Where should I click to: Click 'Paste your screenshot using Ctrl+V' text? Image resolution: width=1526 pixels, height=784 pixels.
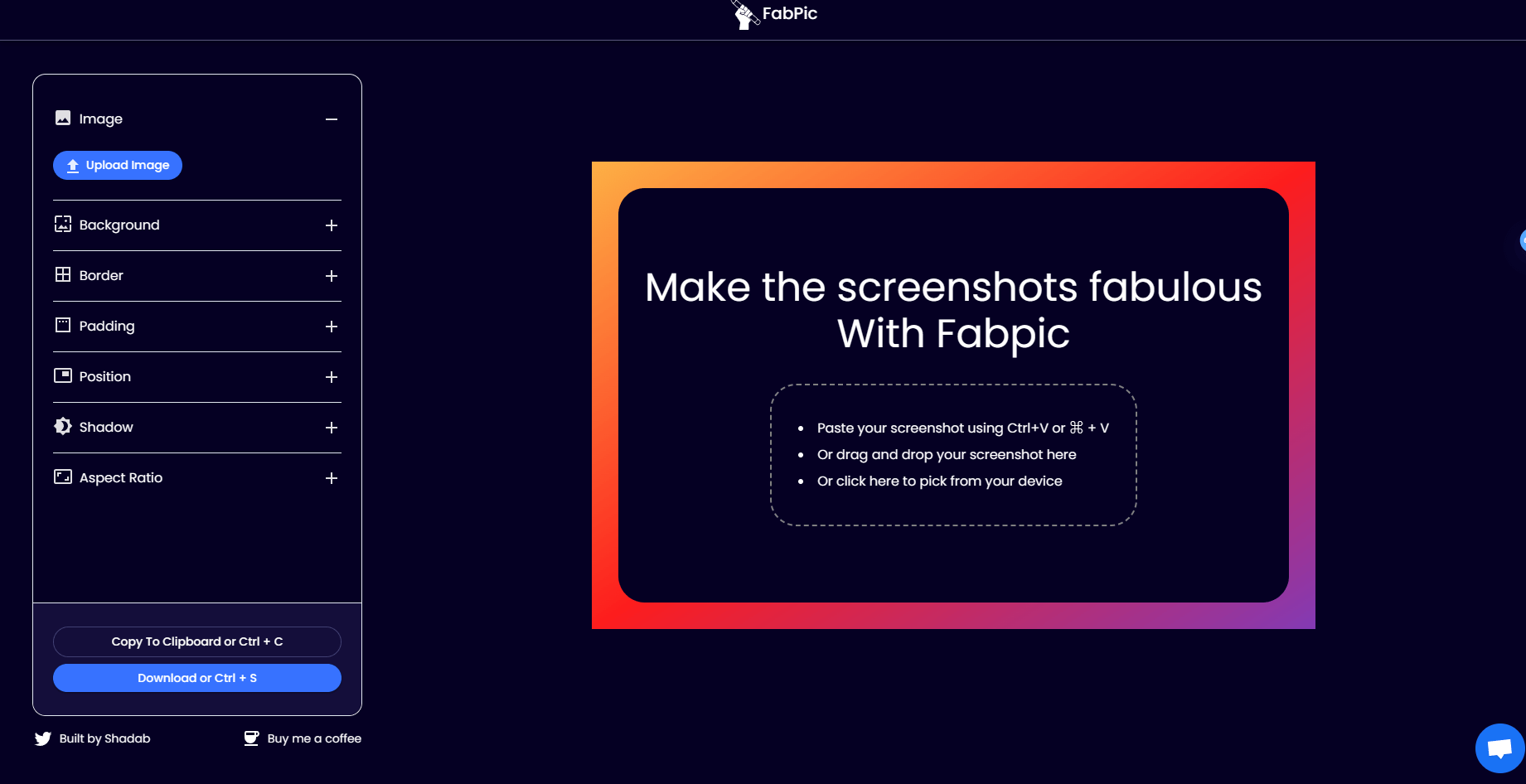963,428
